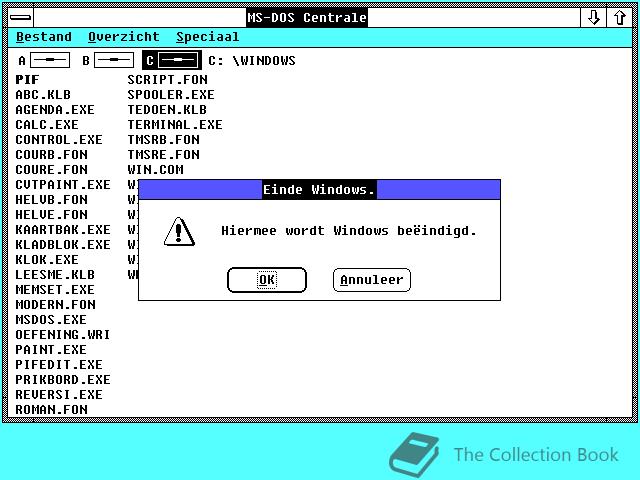Select drive C icon

[172, 60]
